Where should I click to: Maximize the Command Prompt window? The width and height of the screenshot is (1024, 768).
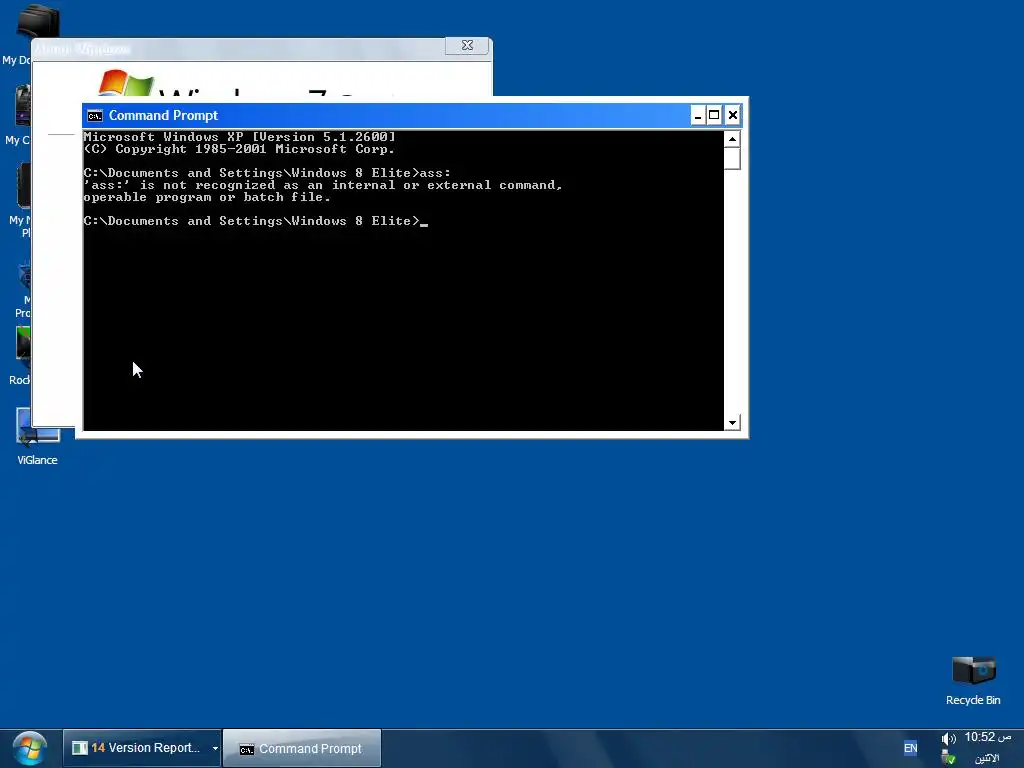pos(714,116)
